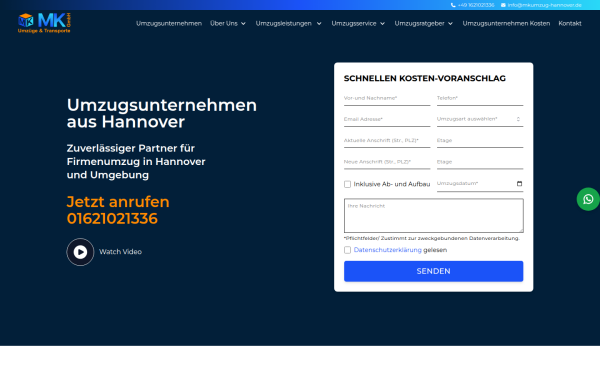Click the info@mkumzug-hannover.de email link

point(545,5)
